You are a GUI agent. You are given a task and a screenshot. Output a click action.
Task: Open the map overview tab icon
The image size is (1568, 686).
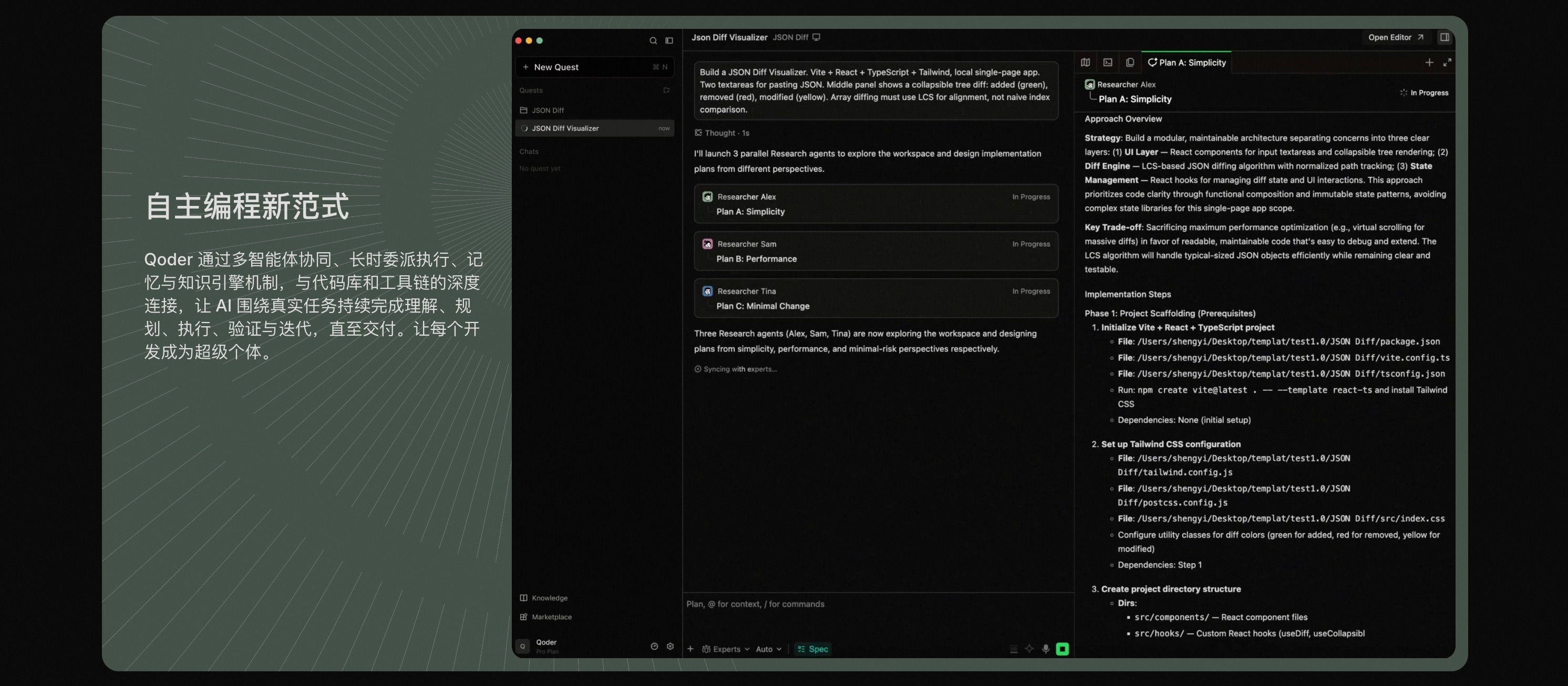[1085, 62]
